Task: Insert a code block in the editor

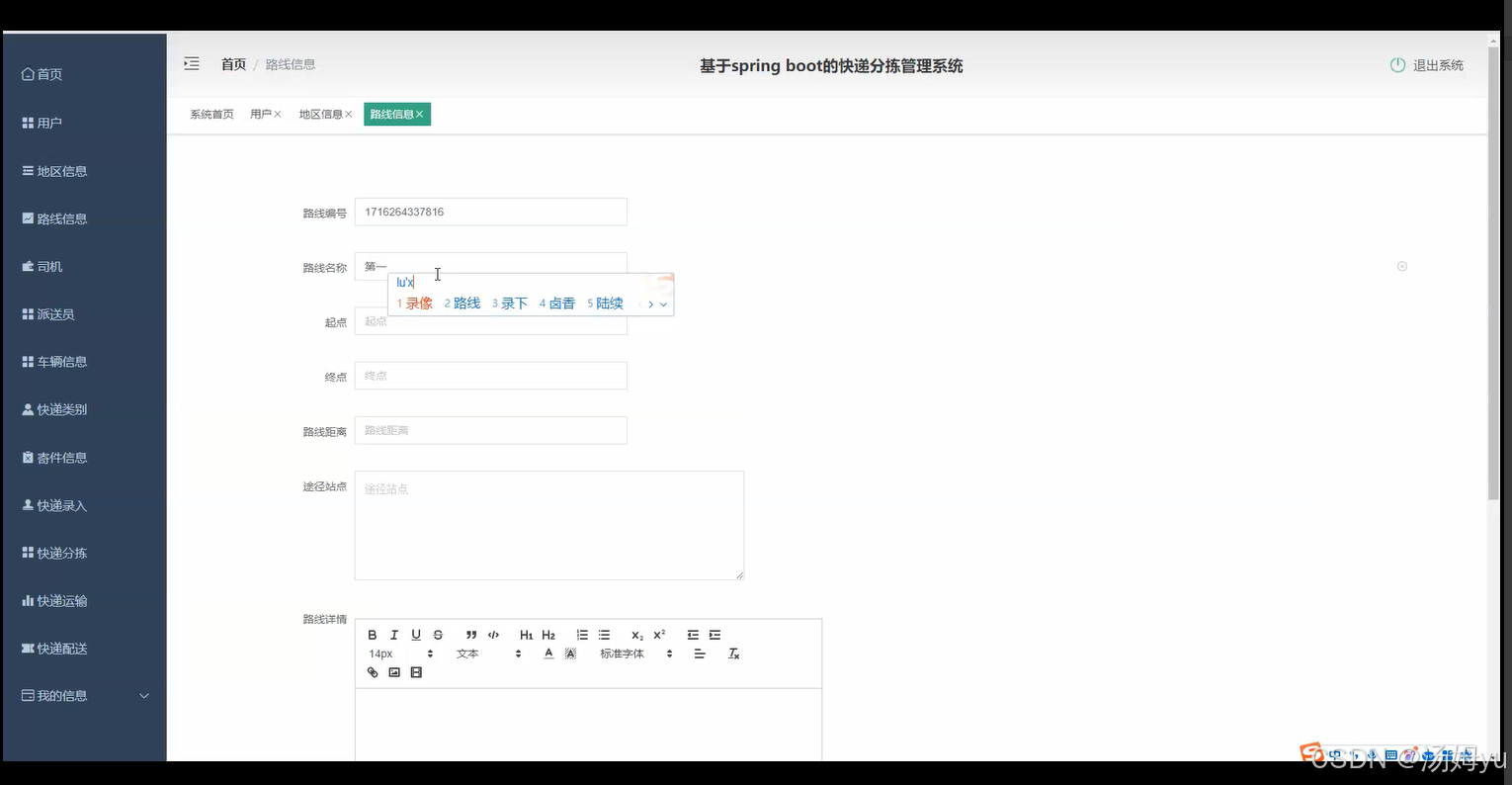Action: click(x=493, y=635)
